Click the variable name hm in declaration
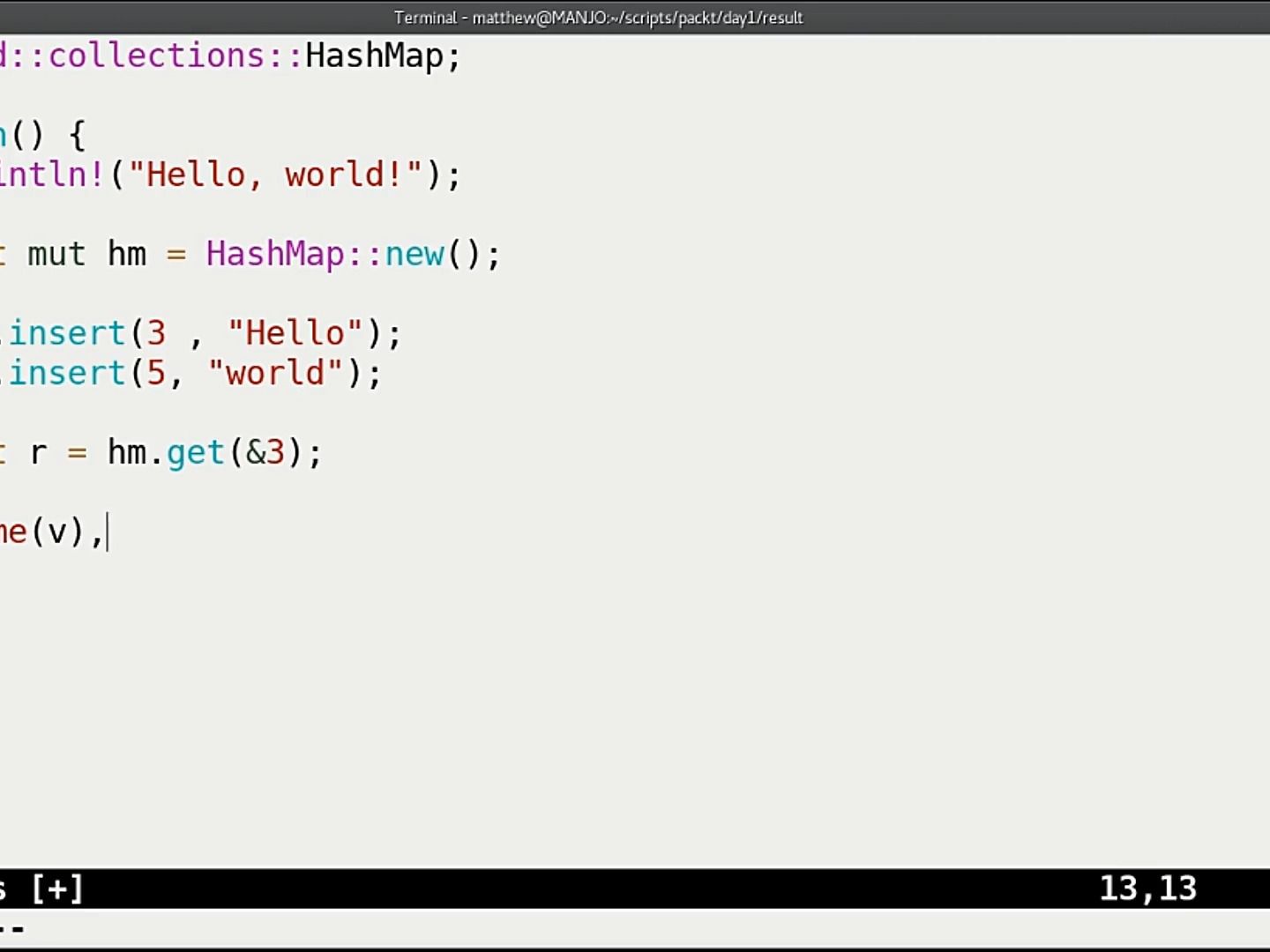The width and height of the screenshot is (1270, 952). [127, 254]
